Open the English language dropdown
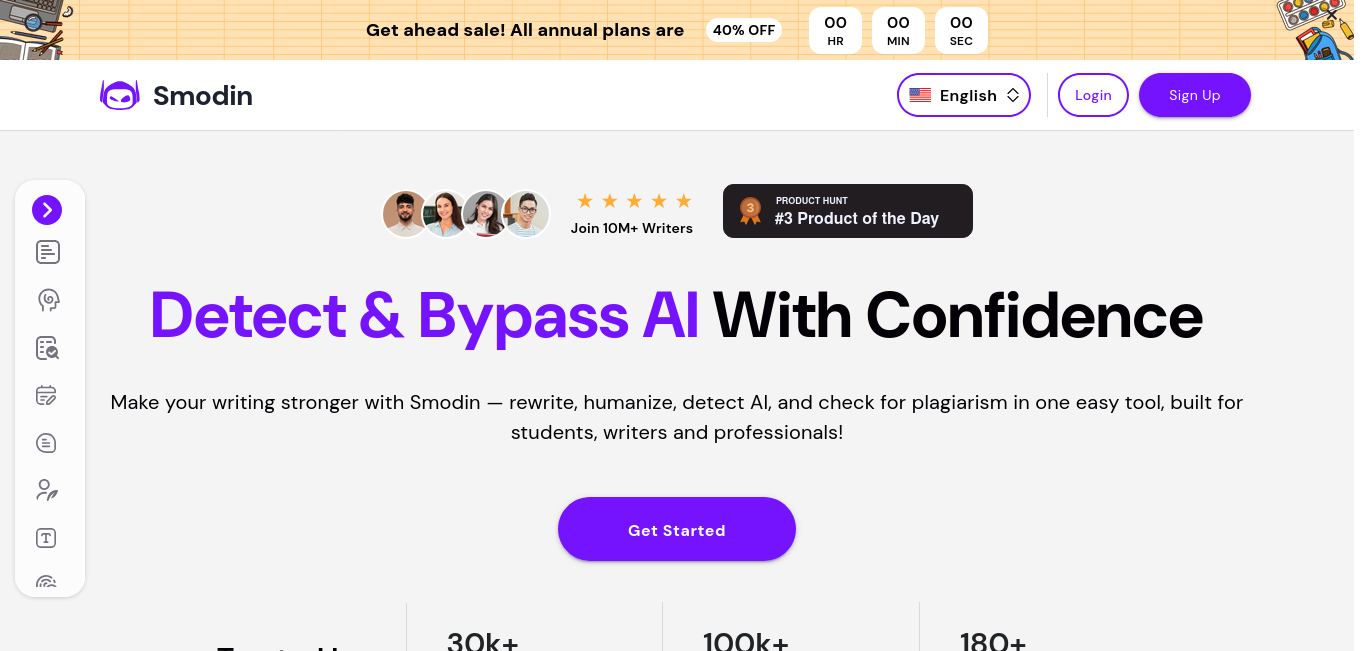 coord(963,95)
